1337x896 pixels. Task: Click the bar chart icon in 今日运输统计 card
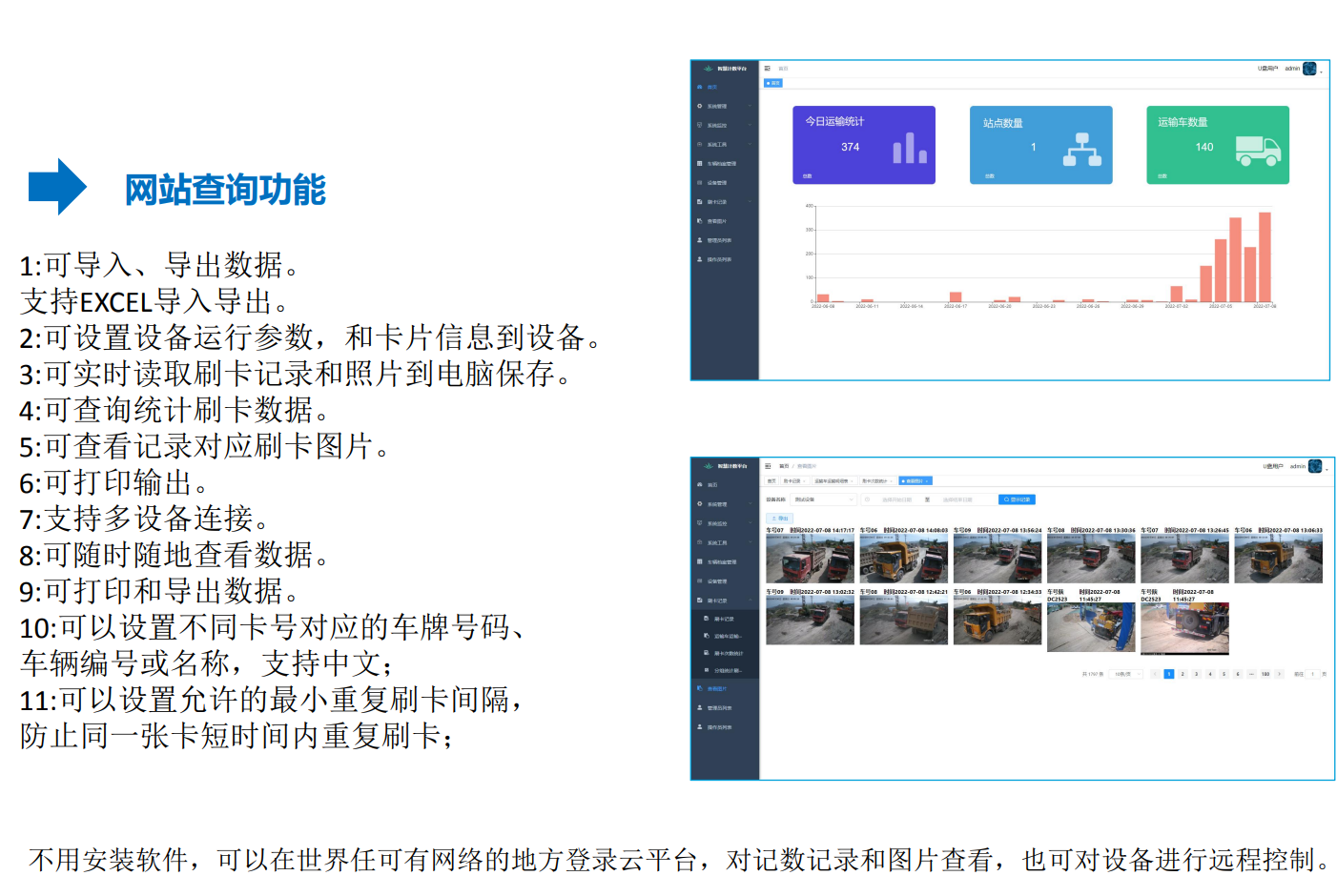pyautogui.click(x=910, y=148)
